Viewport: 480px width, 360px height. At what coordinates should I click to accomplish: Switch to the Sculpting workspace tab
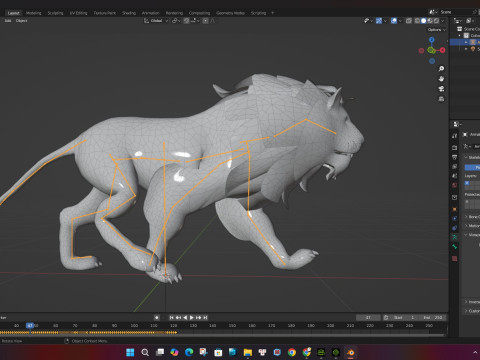[x=55, y=13]
